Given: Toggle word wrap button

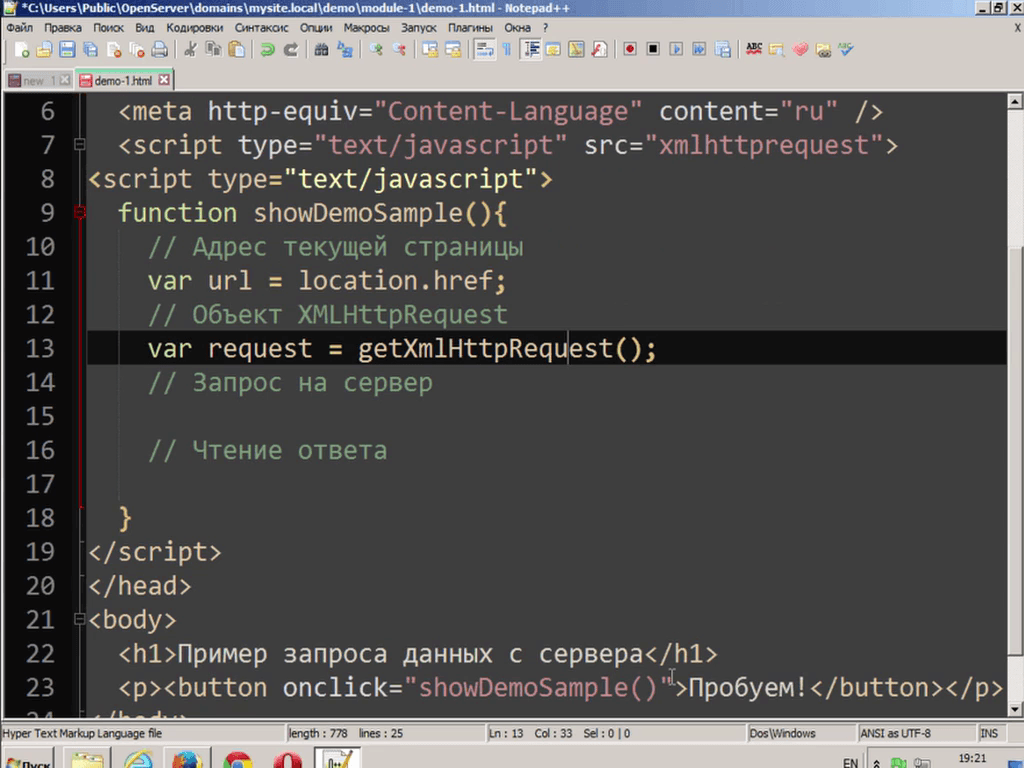Looking at the screenshot, I should [484, 50].
